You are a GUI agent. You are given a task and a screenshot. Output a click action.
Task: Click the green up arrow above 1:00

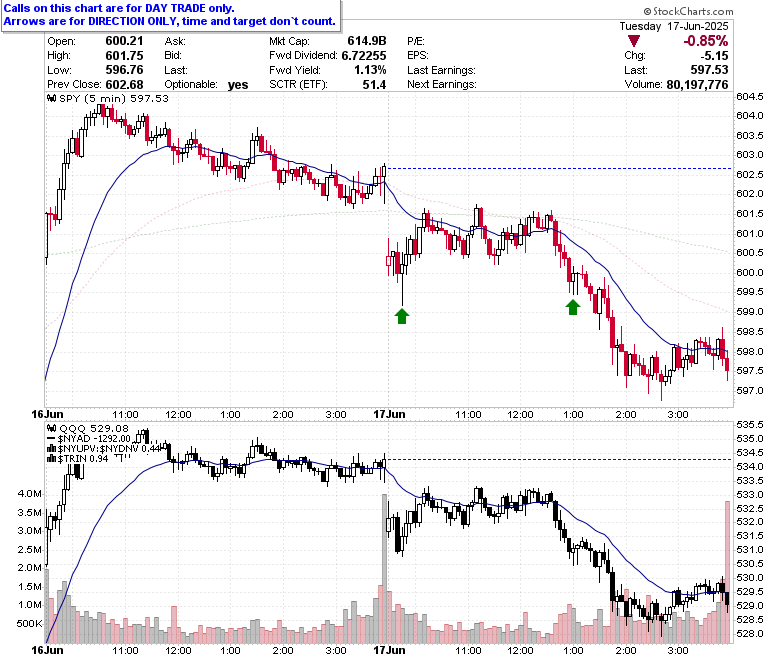click(573, 307)
